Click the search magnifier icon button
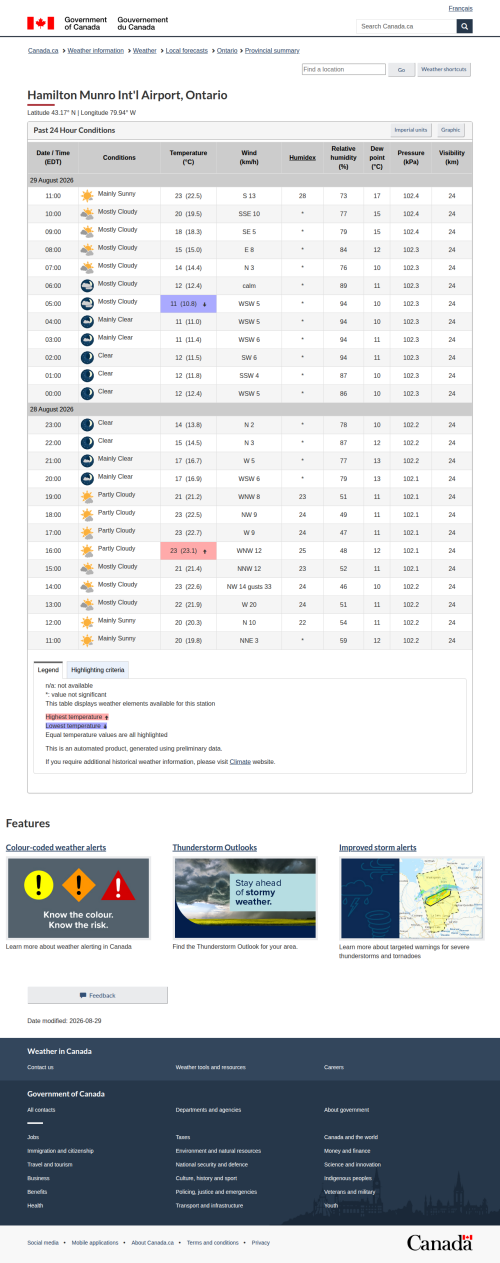 pyautogui.click(x=464, y=26)
